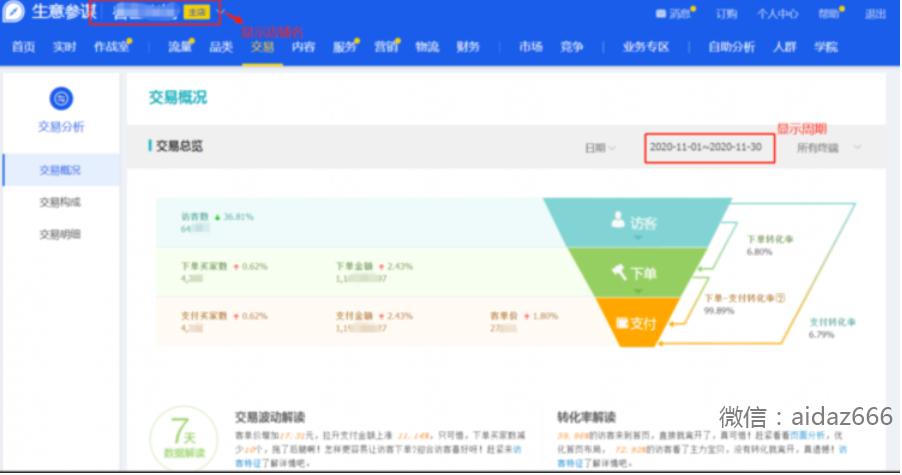Click the 支付转化率 6.79% value
This screenshot has width=902, height=475.
pyautogui.click(x=821, y=334)
